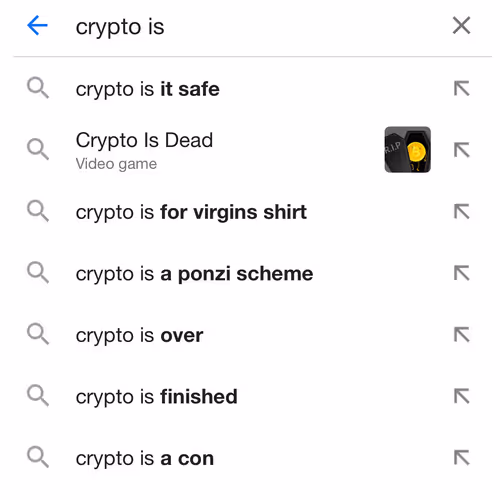
Task: Click magnifier icon next to 'crypto is it safe'
Action: (x=38, y=88)
